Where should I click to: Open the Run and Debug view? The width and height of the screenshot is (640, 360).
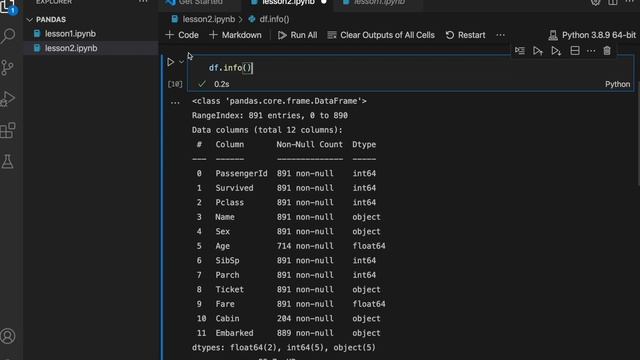8,99
